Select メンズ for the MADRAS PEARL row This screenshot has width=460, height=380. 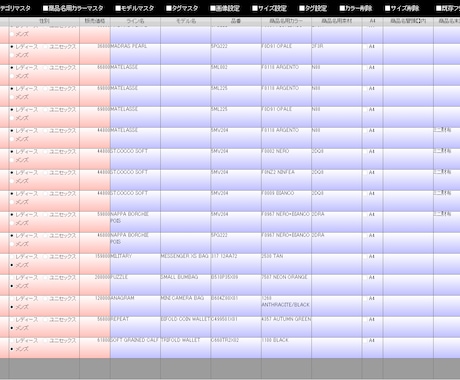[x=12, y=55]
